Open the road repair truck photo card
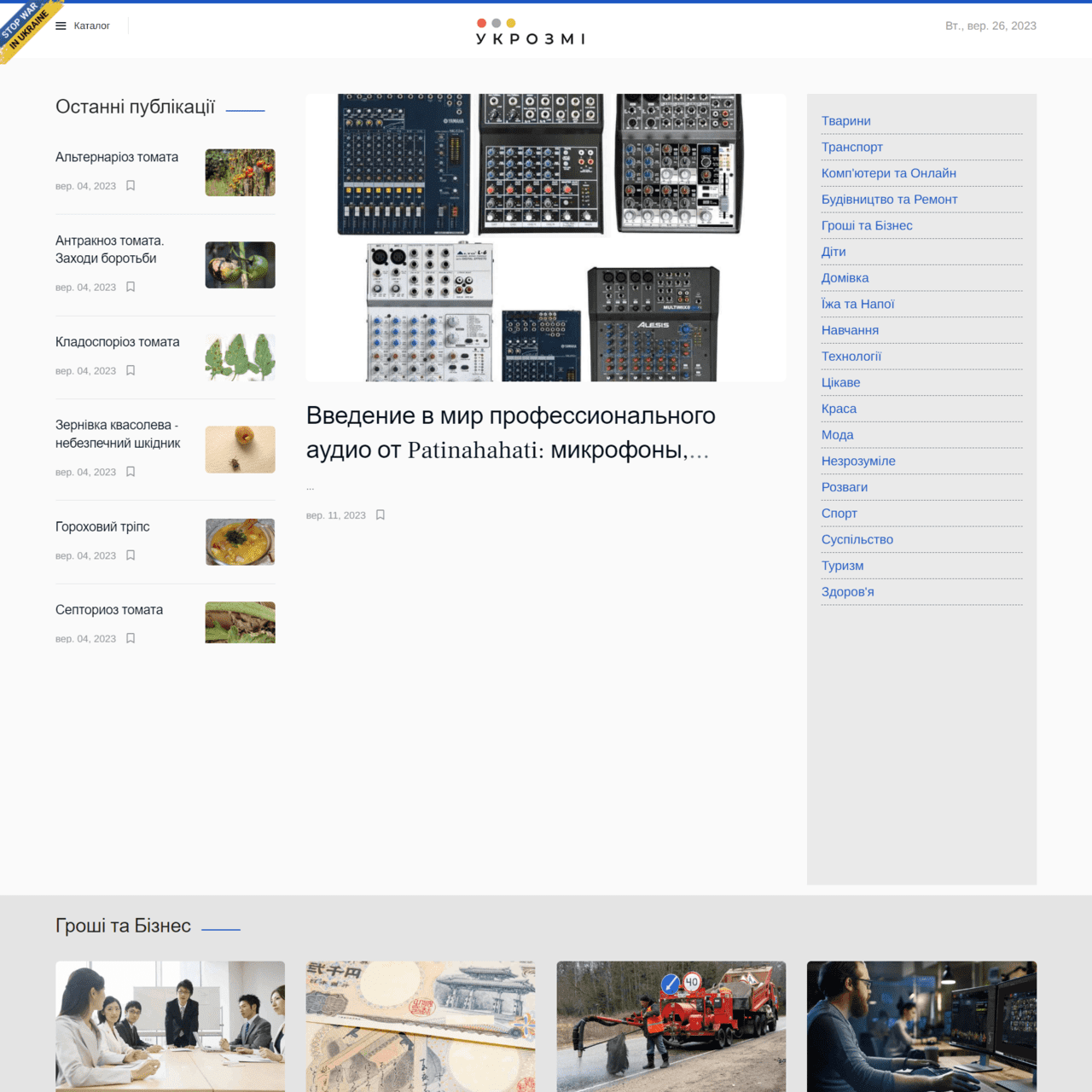 coord(671,1026)
